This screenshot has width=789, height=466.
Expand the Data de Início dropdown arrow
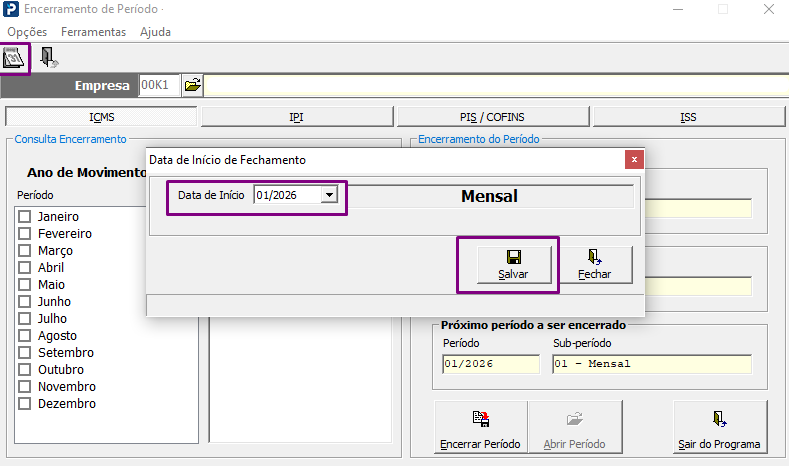click(329, 195)
